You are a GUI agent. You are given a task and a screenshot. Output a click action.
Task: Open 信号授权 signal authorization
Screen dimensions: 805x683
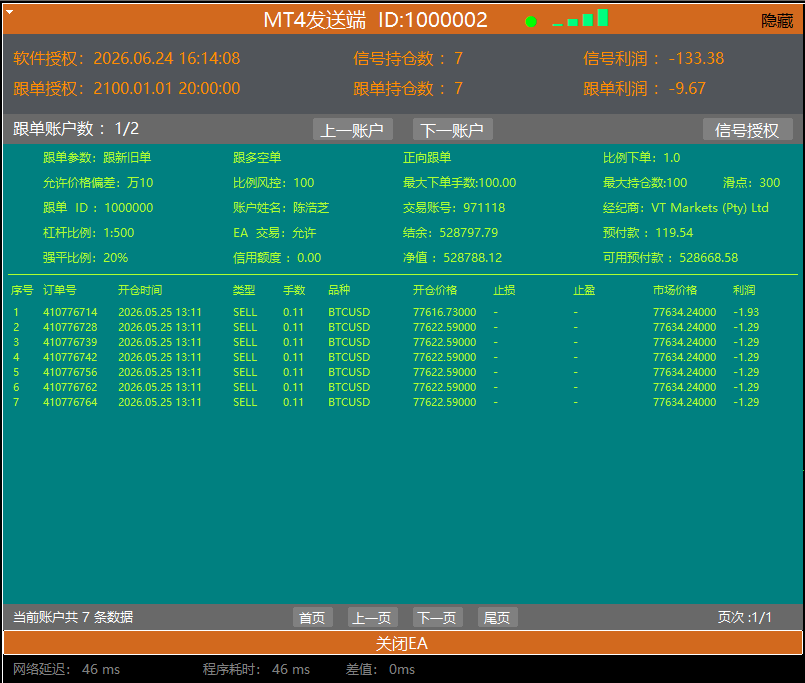[748, 129]
